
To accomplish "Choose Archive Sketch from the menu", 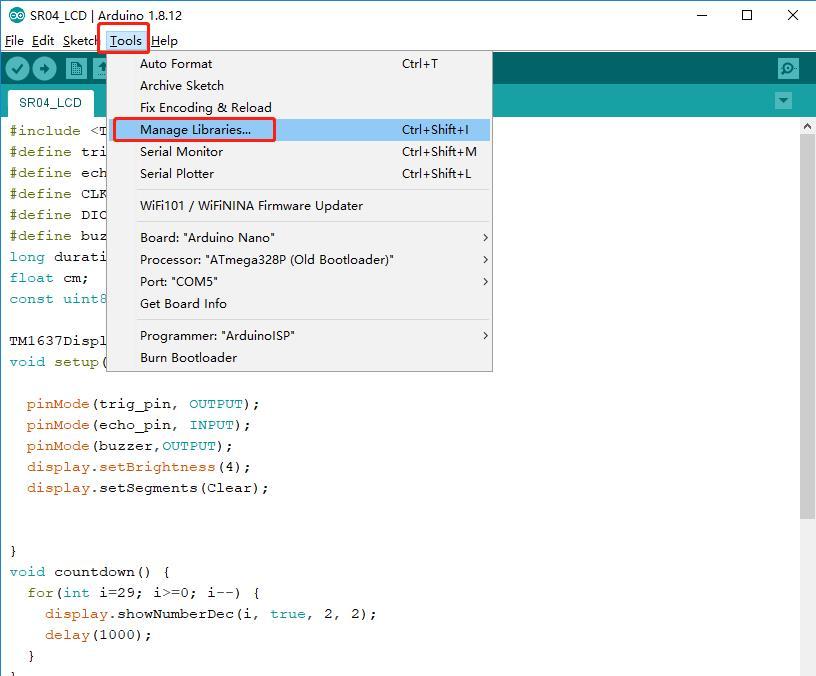I will [299, 85].
